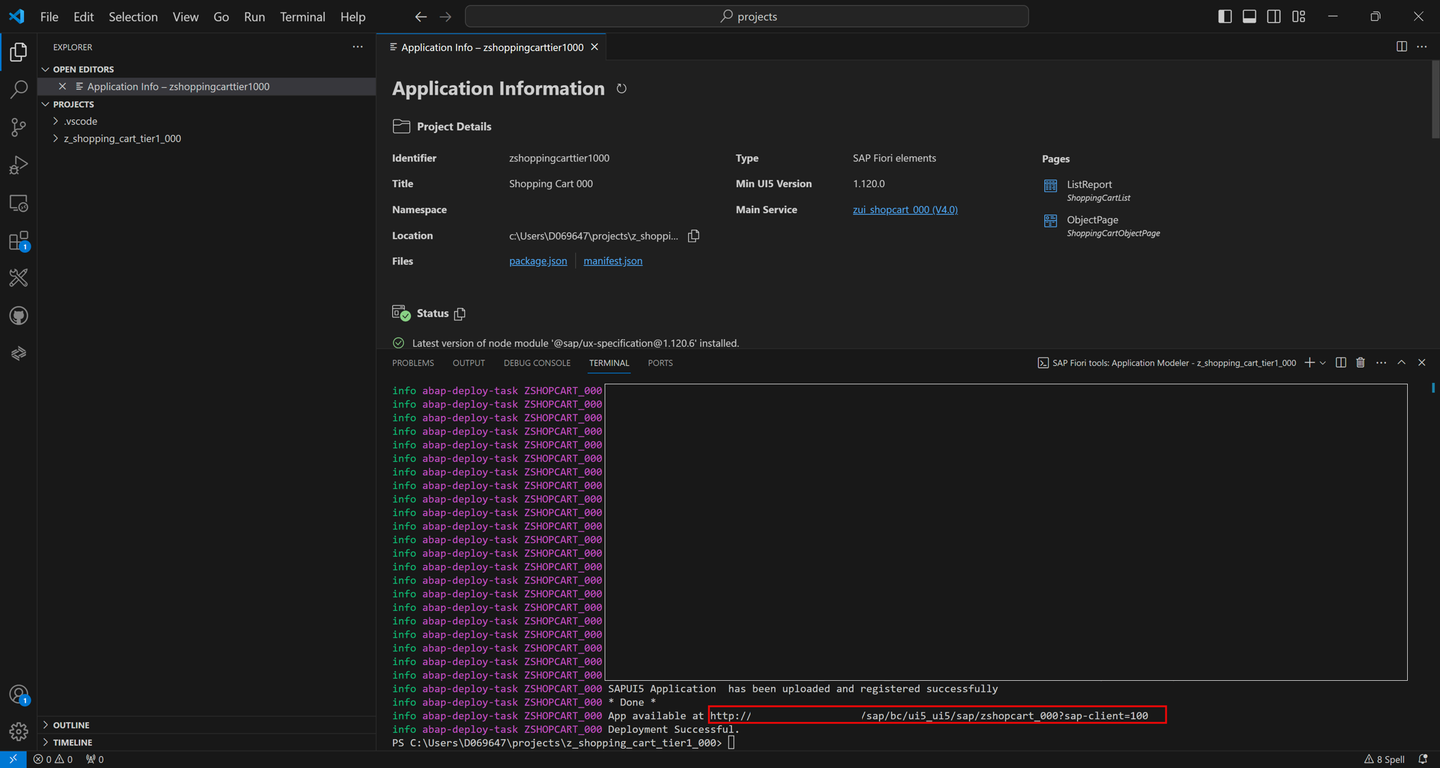Switch to the Output tab
1440x768 pixels.
click(469, 363)
